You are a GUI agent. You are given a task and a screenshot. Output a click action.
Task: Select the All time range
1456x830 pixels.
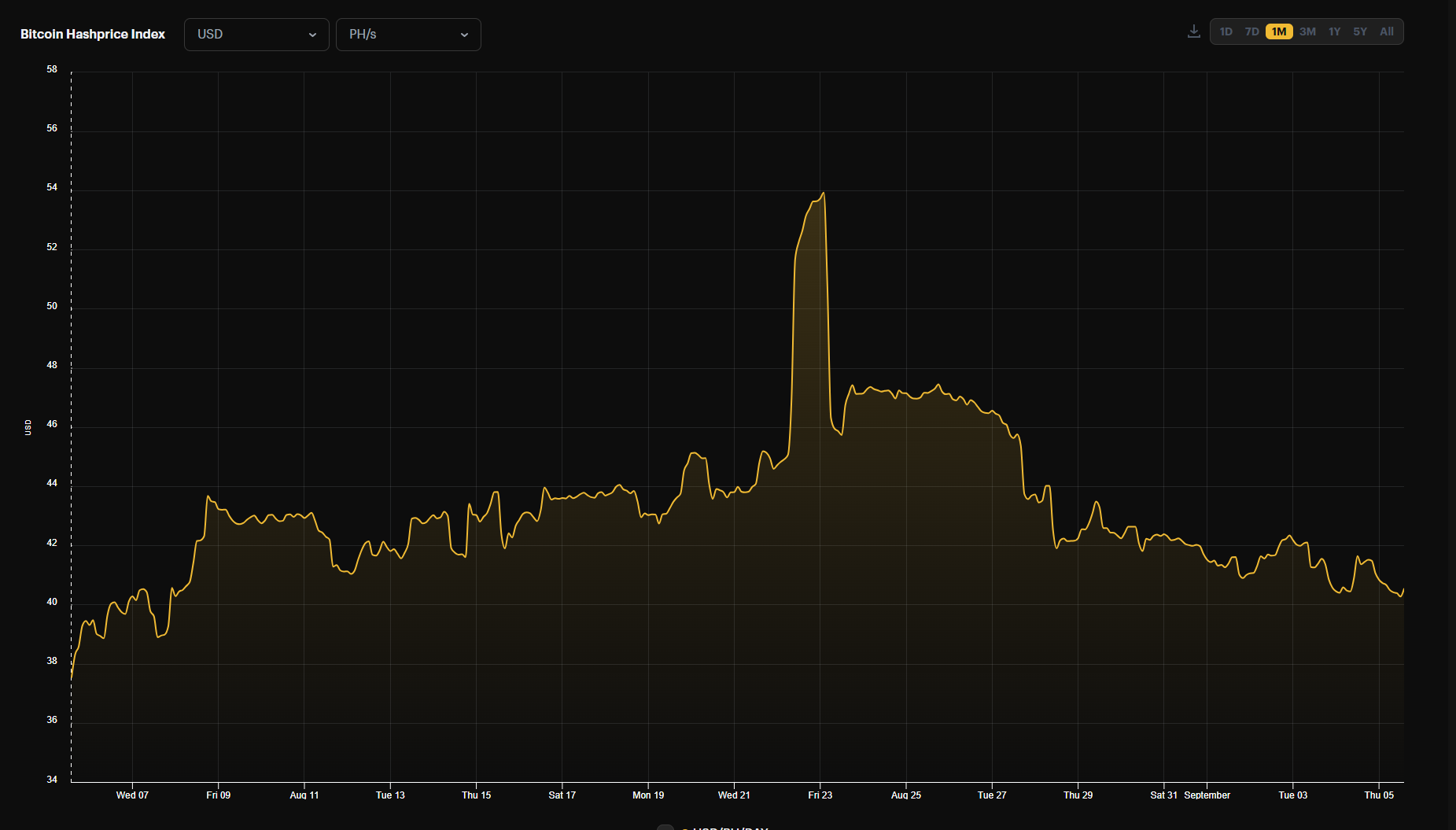click(1387, 31)
